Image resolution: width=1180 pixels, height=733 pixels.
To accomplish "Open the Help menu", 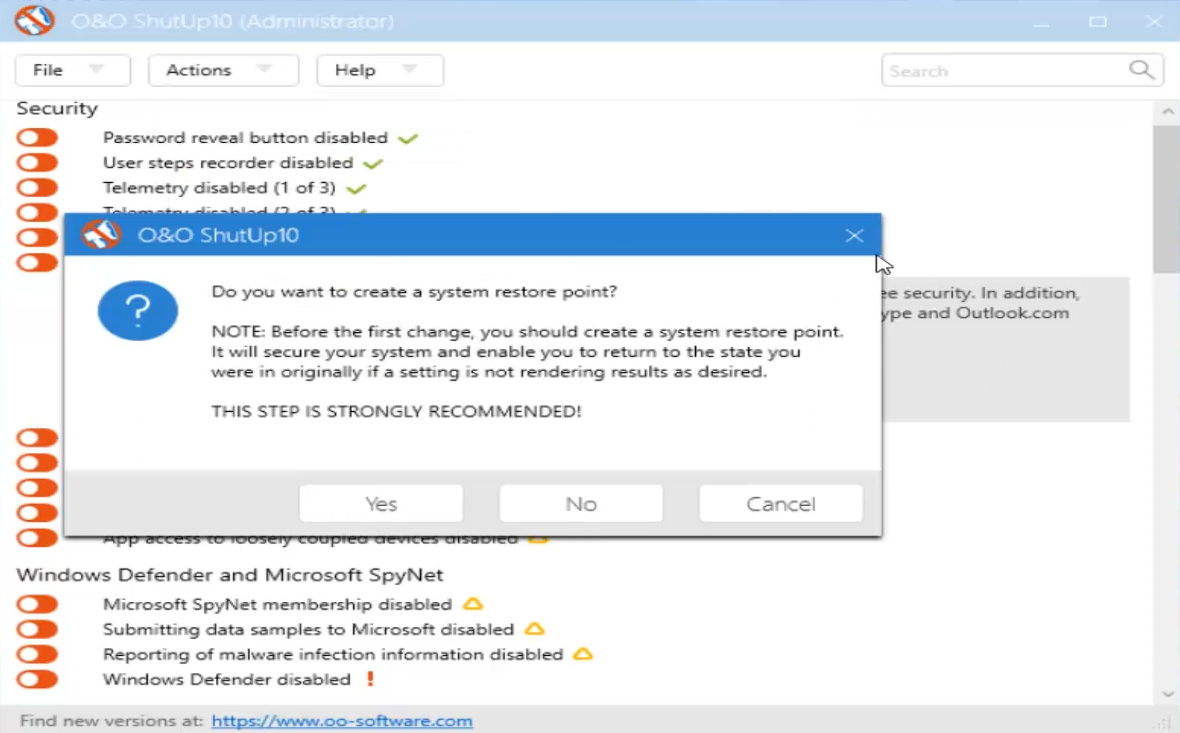I will coord(379,70).
